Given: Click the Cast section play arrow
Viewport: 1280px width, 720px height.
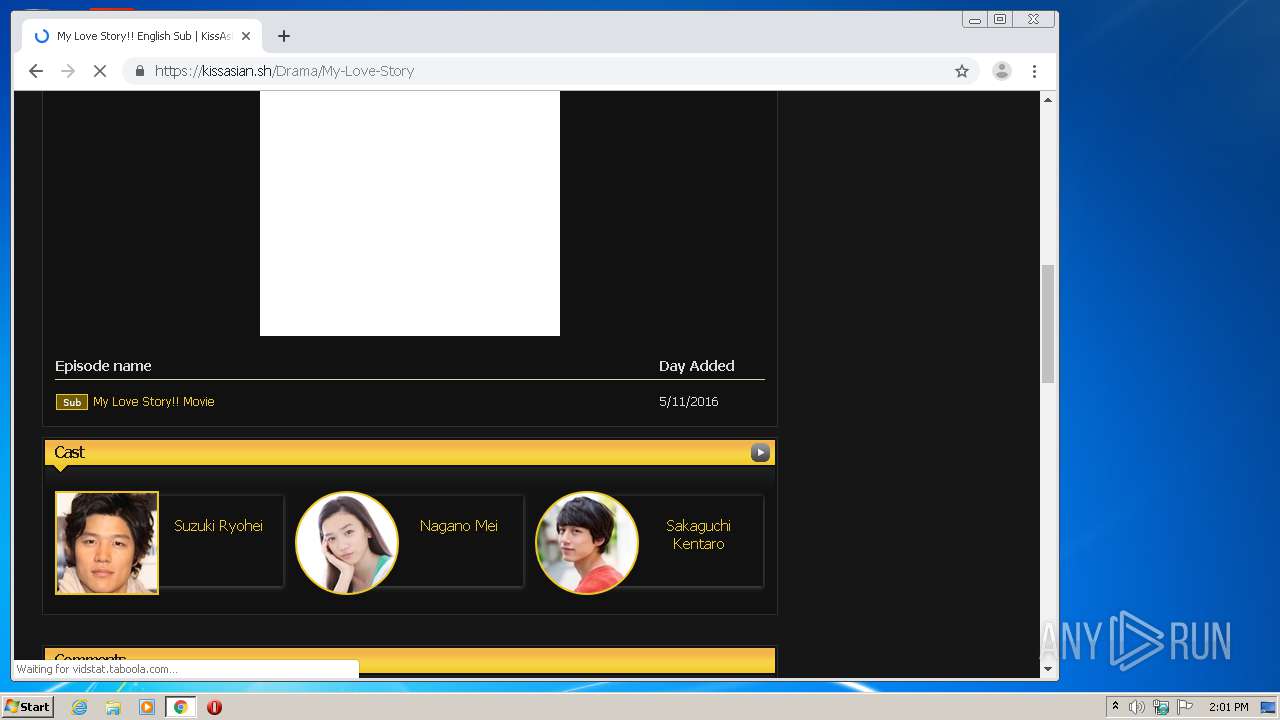Looking at the screenshot, I should click(760, 453).
